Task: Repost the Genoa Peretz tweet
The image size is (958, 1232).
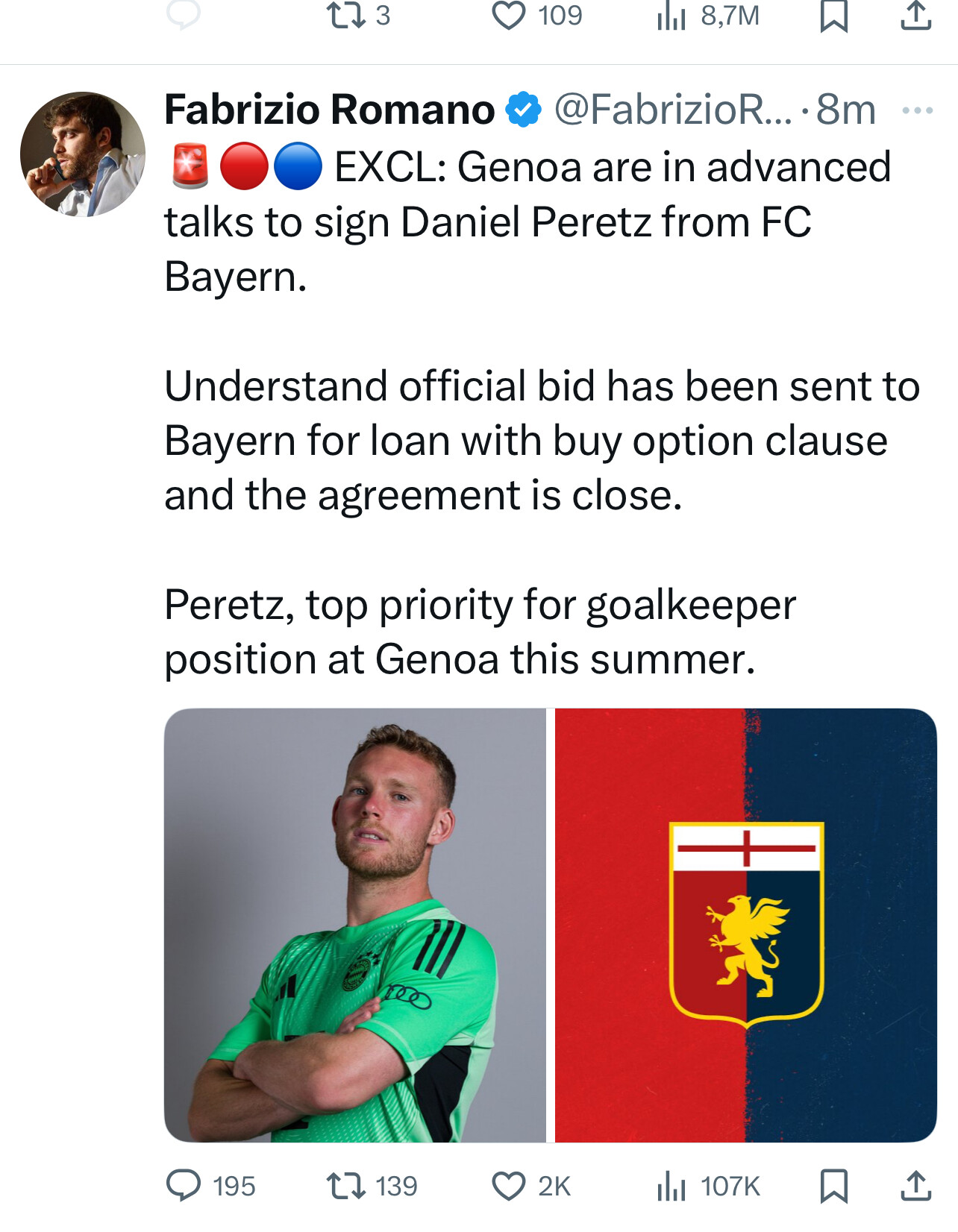Action: point(346,1185)
